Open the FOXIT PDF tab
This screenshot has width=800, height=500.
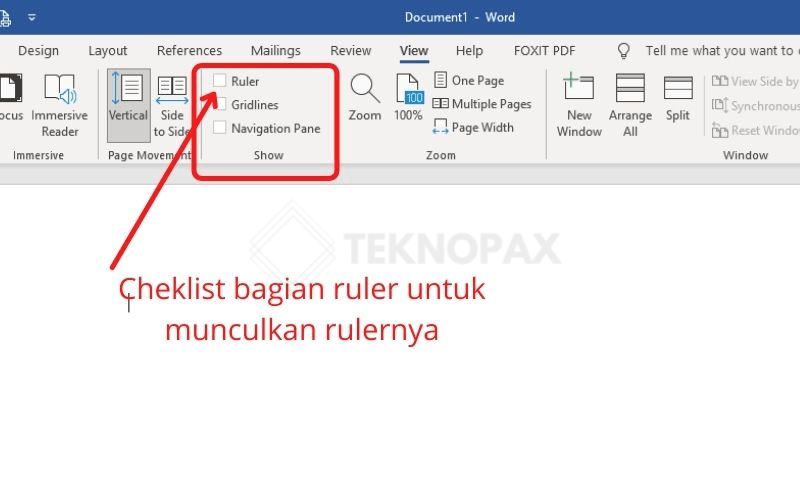[544, 51]
